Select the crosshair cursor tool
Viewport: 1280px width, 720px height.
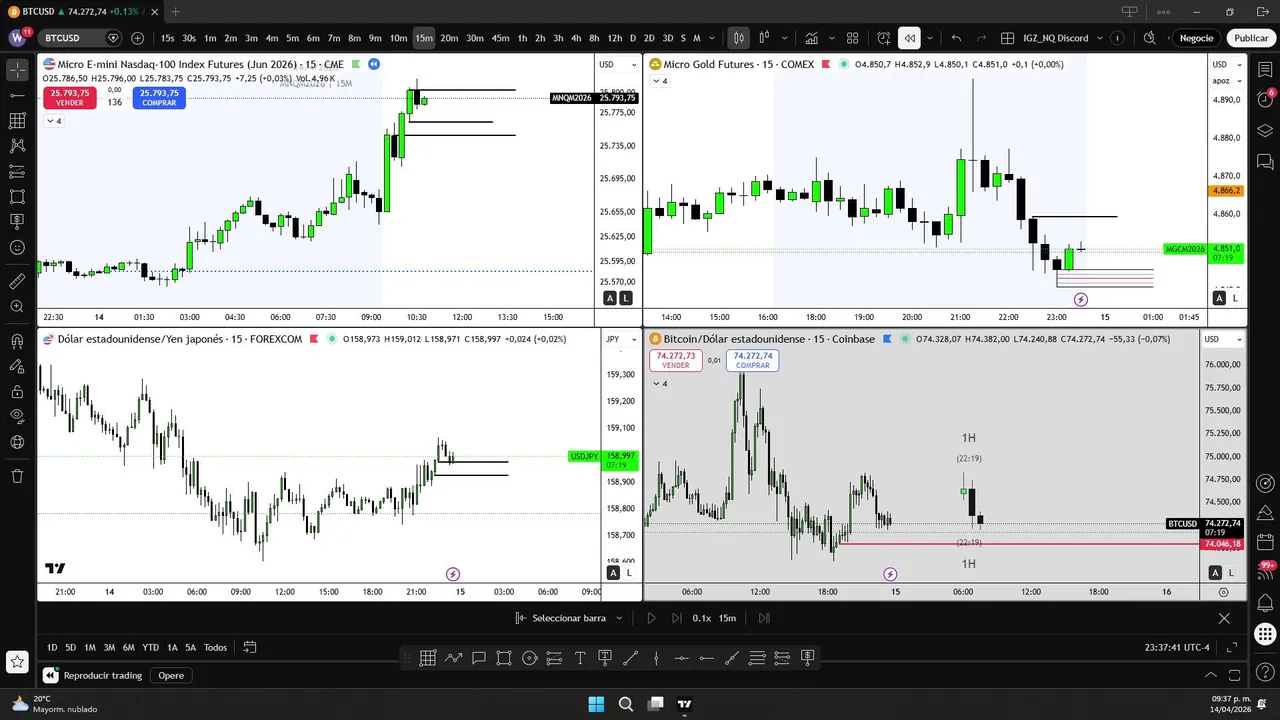point(17,70)
